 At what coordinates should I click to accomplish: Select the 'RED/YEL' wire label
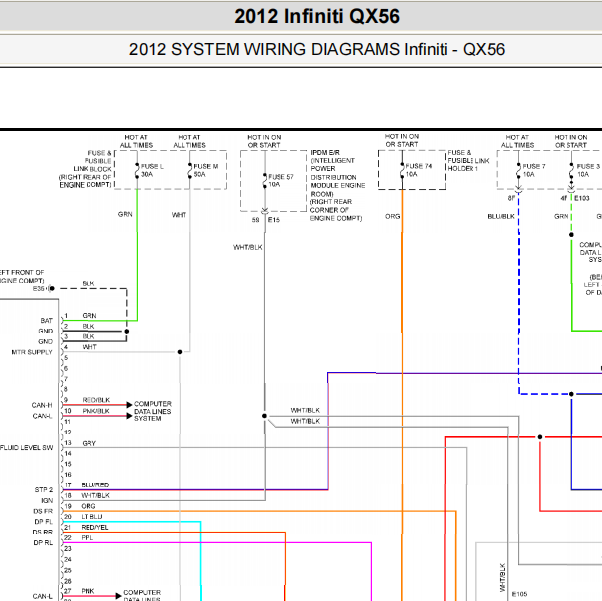(x=95, y=528)
